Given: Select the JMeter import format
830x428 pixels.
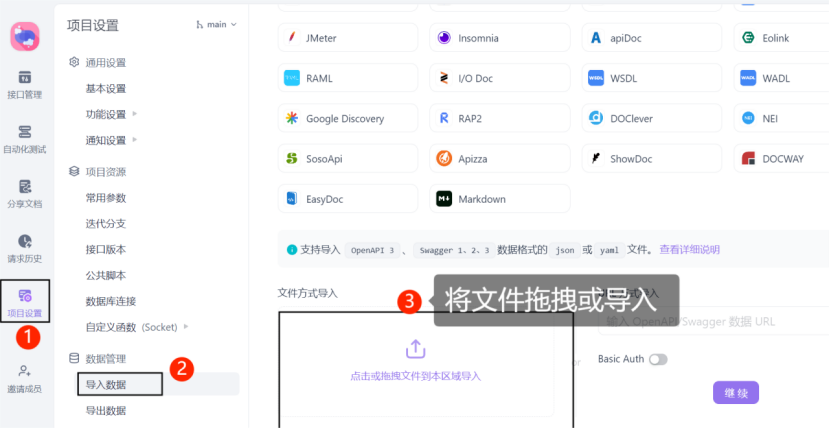Looking at the screenshot, I should point(348,38).
